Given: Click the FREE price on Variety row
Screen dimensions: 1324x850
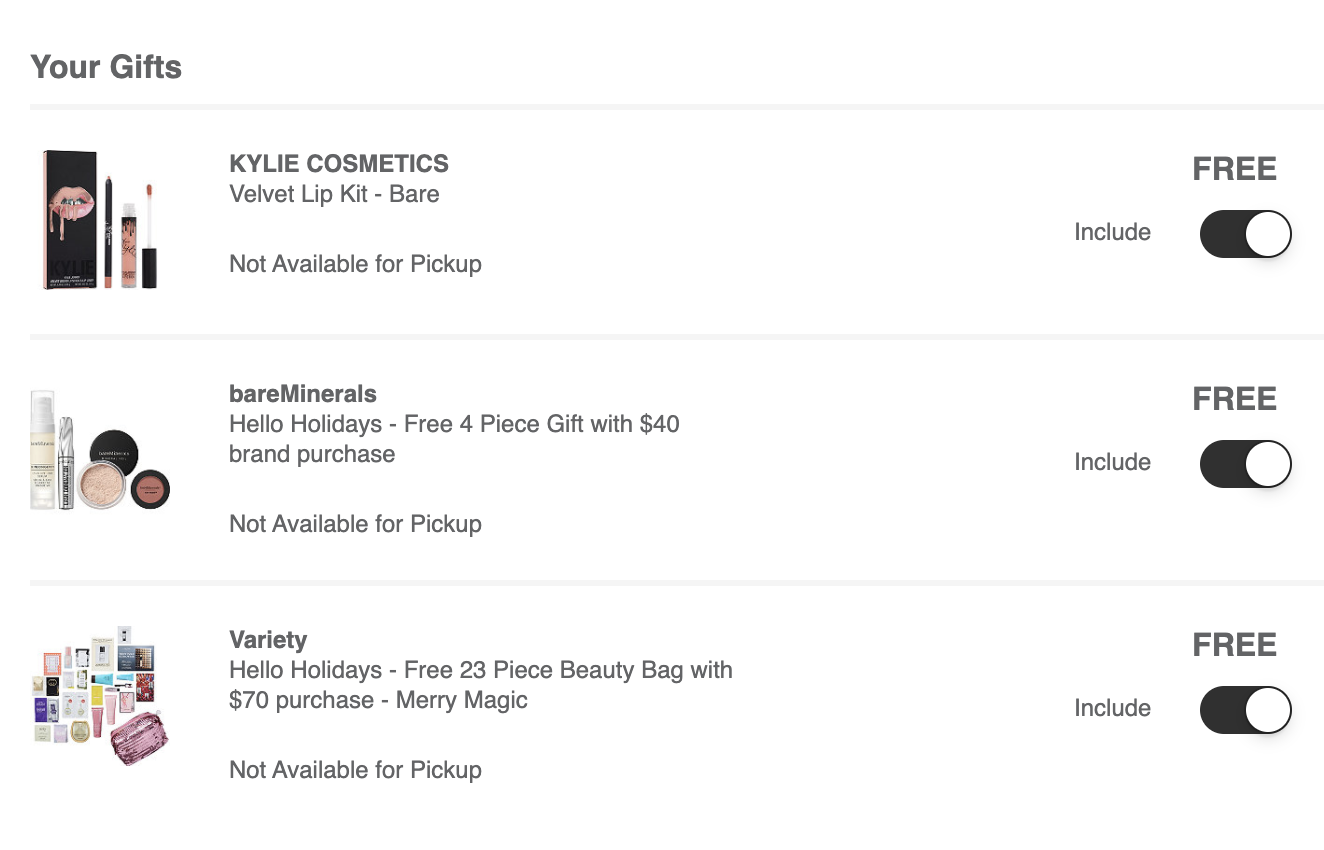Looking at the screenshot, I should [x=1234, y=645].
